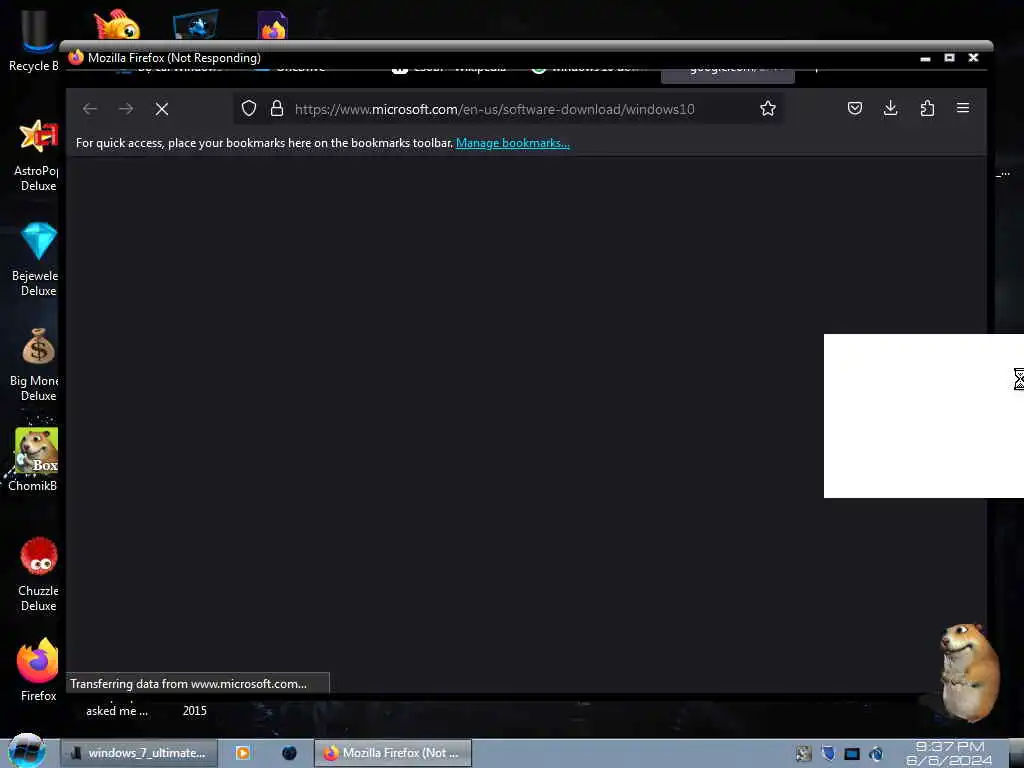Click the Firefox forward arrow
Image resolution: width=1024 pixels, height=768 pixels.
[x=126, y=109]
